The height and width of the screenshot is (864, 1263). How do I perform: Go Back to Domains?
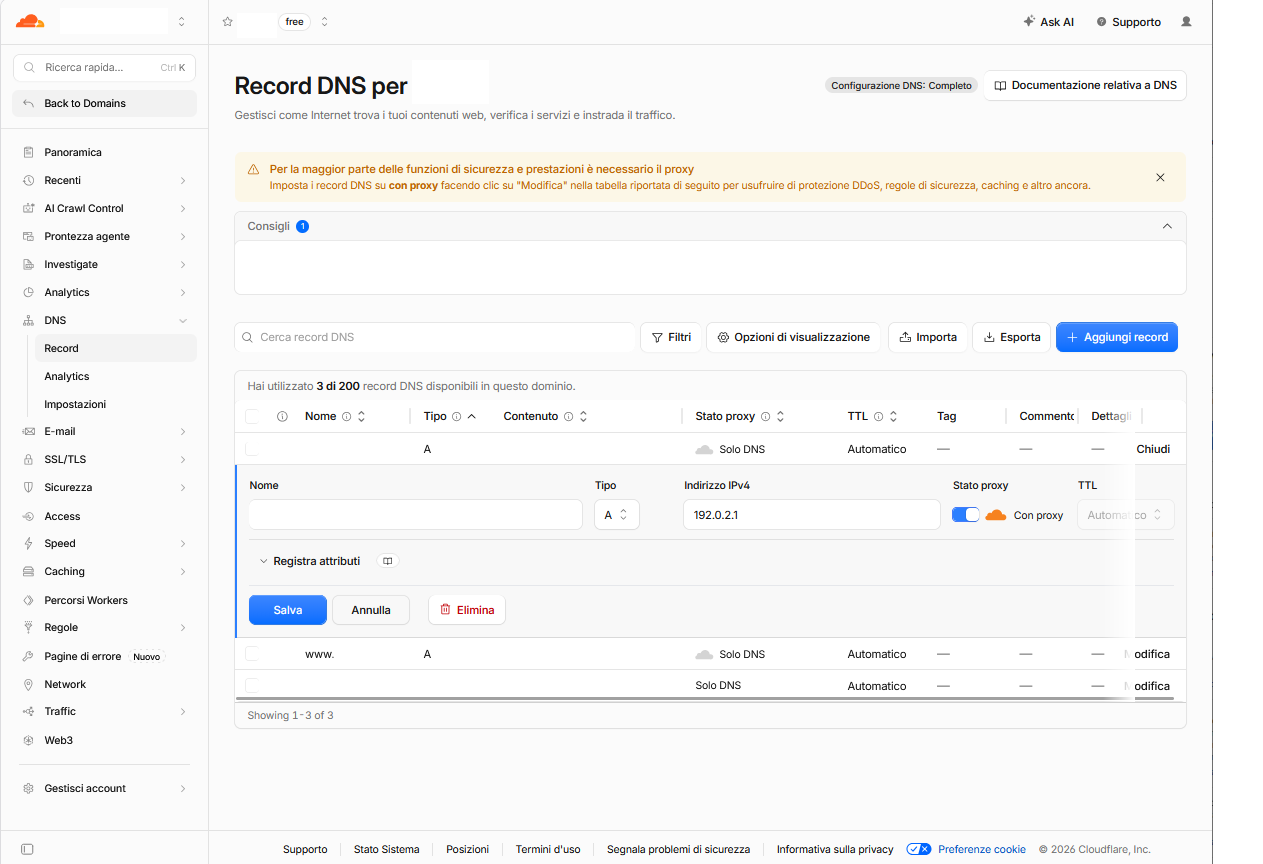[104, 103]
